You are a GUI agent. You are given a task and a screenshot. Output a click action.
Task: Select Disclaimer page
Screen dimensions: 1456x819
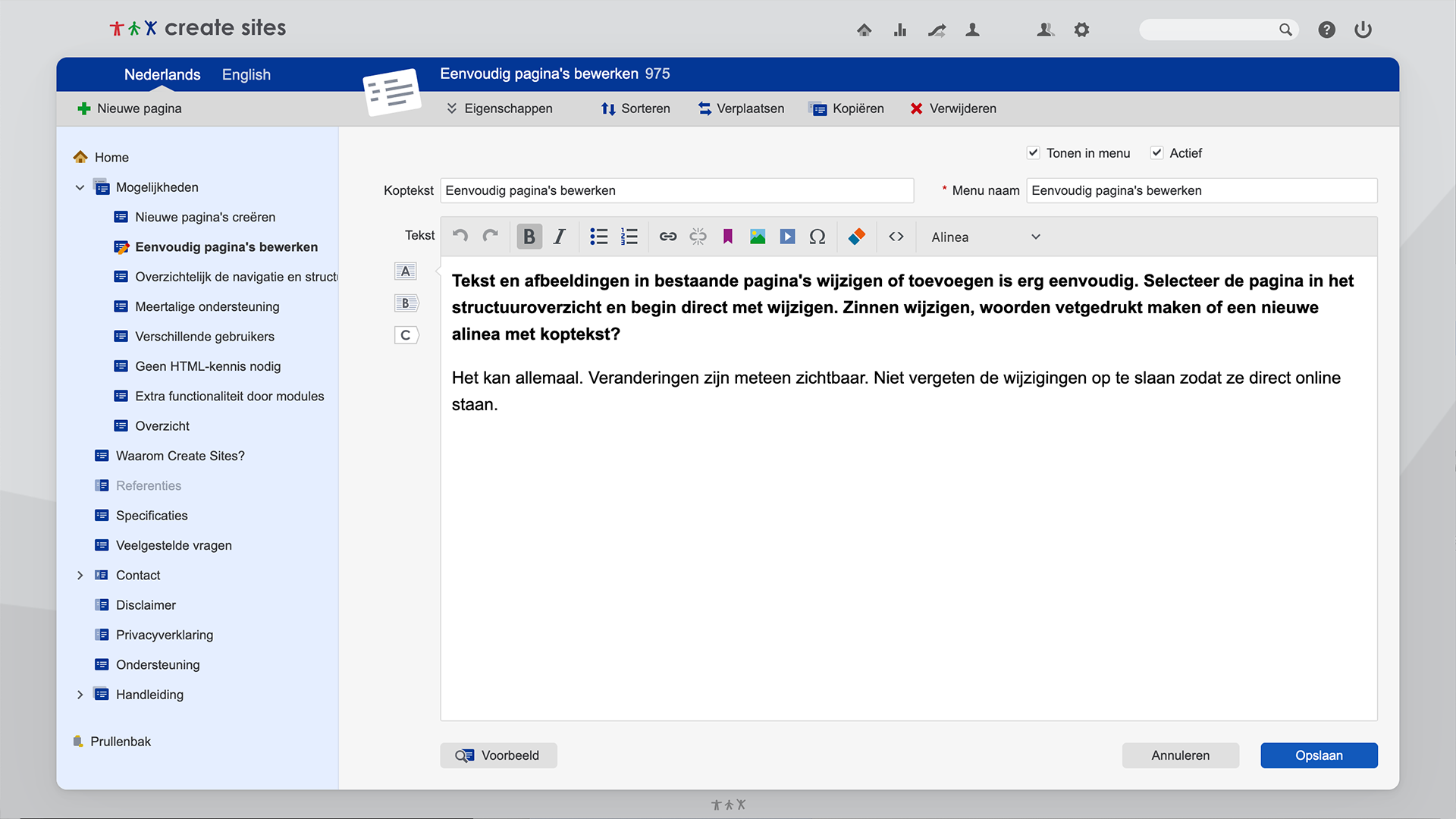click(x=135, y=605)
